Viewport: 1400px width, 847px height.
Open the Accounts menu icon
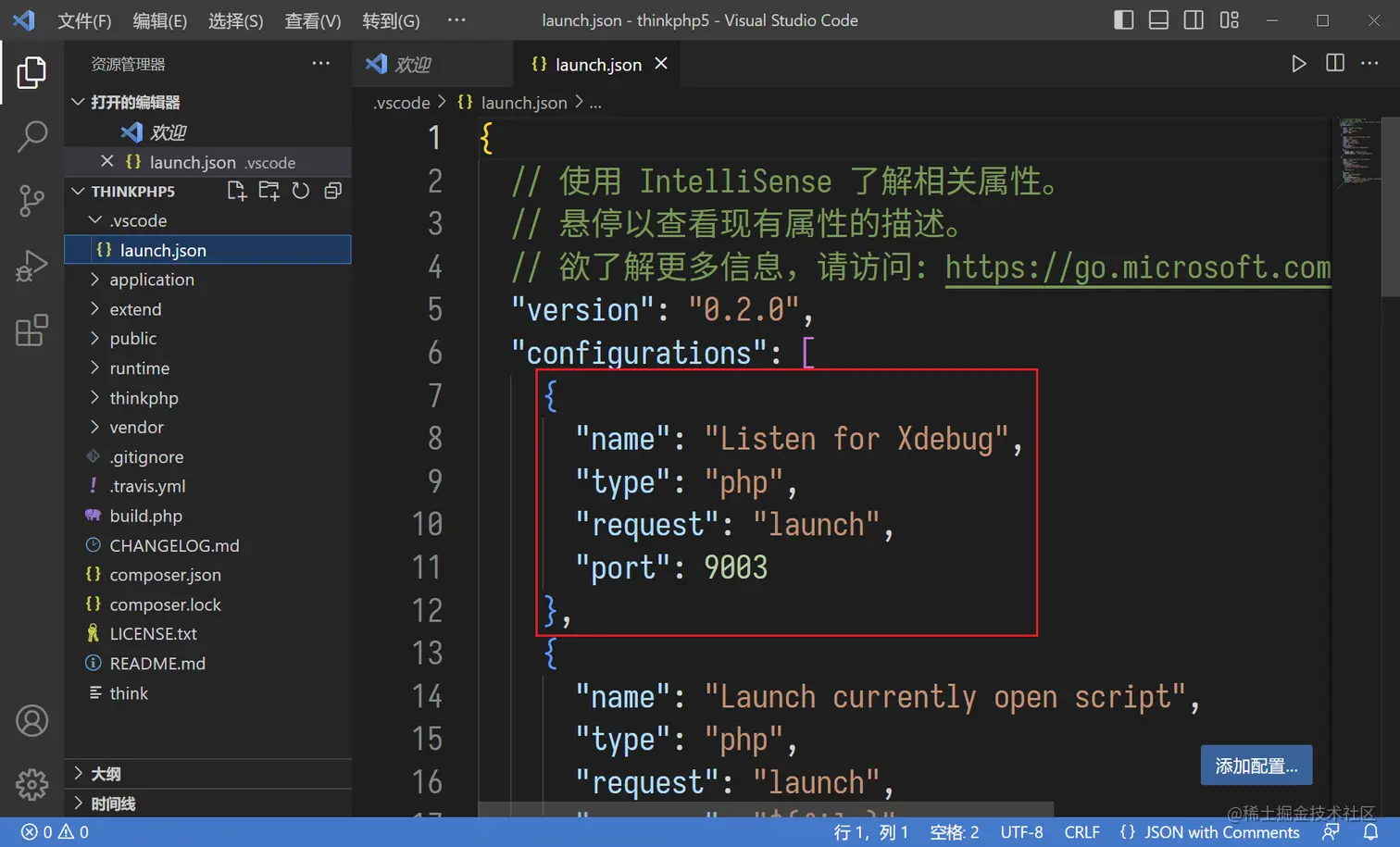pyautogui.click(x=31, y=720)
